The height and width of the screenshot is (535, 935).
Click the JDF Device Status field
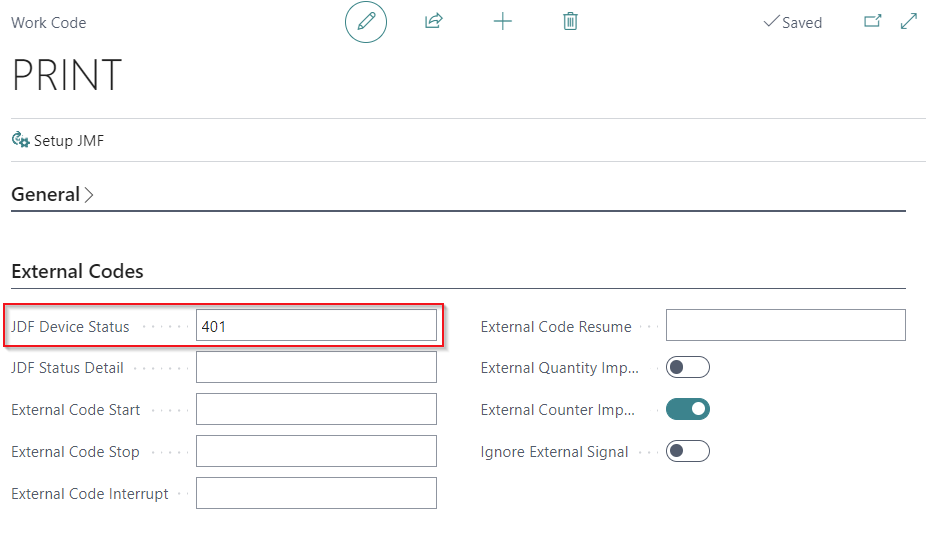point(316,325)
